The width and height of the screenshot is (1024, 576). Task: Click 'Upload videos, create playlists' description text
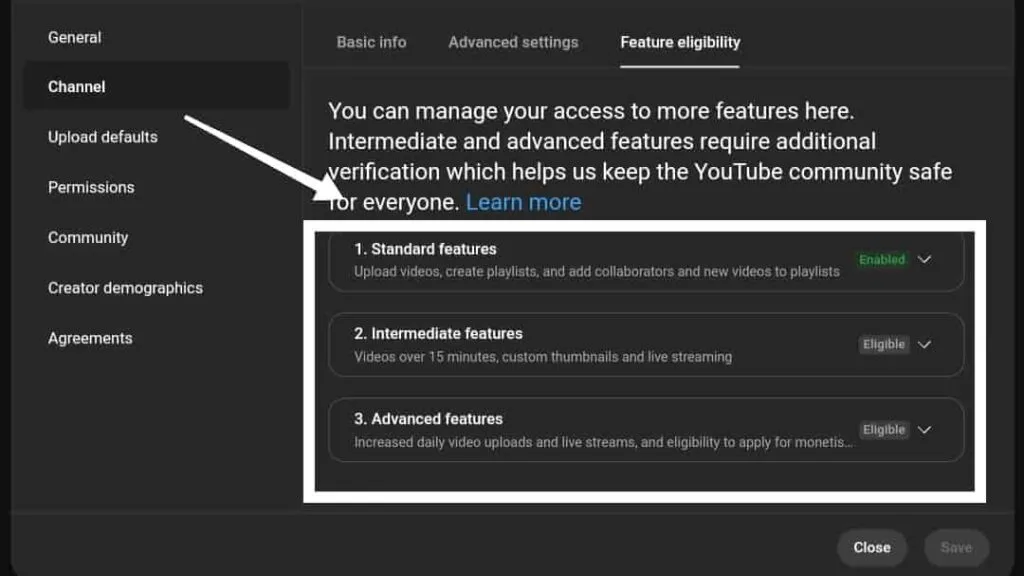click(x=597, y=272)
